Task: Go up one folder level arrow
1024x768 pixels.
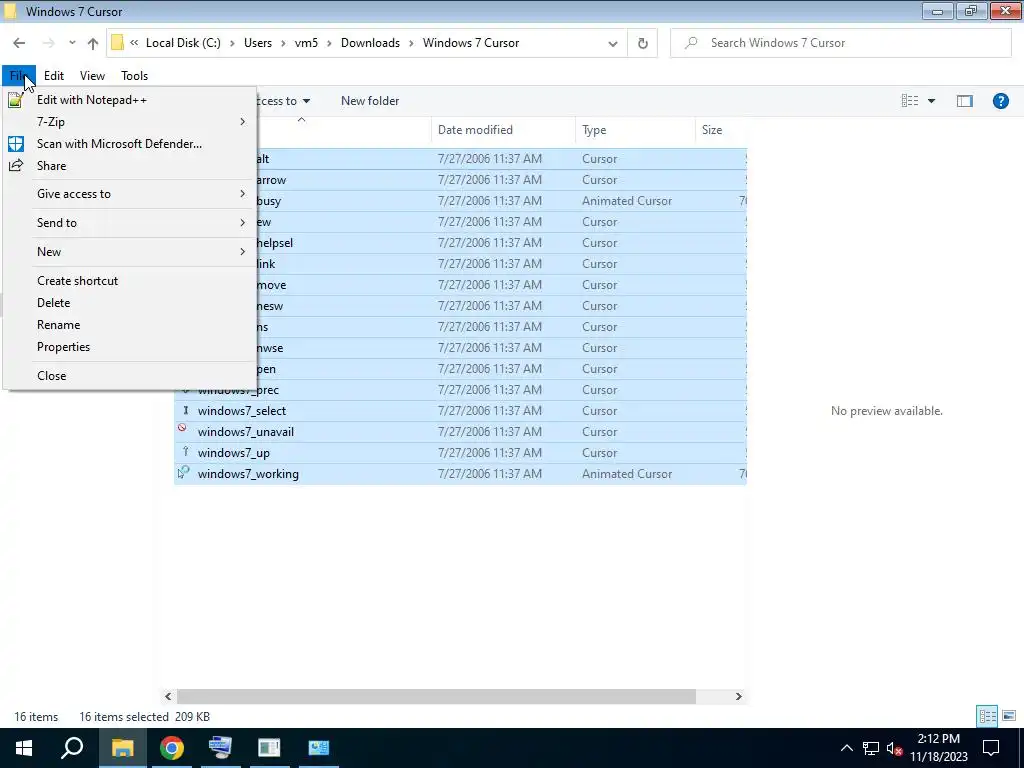Action: [93, 43]
